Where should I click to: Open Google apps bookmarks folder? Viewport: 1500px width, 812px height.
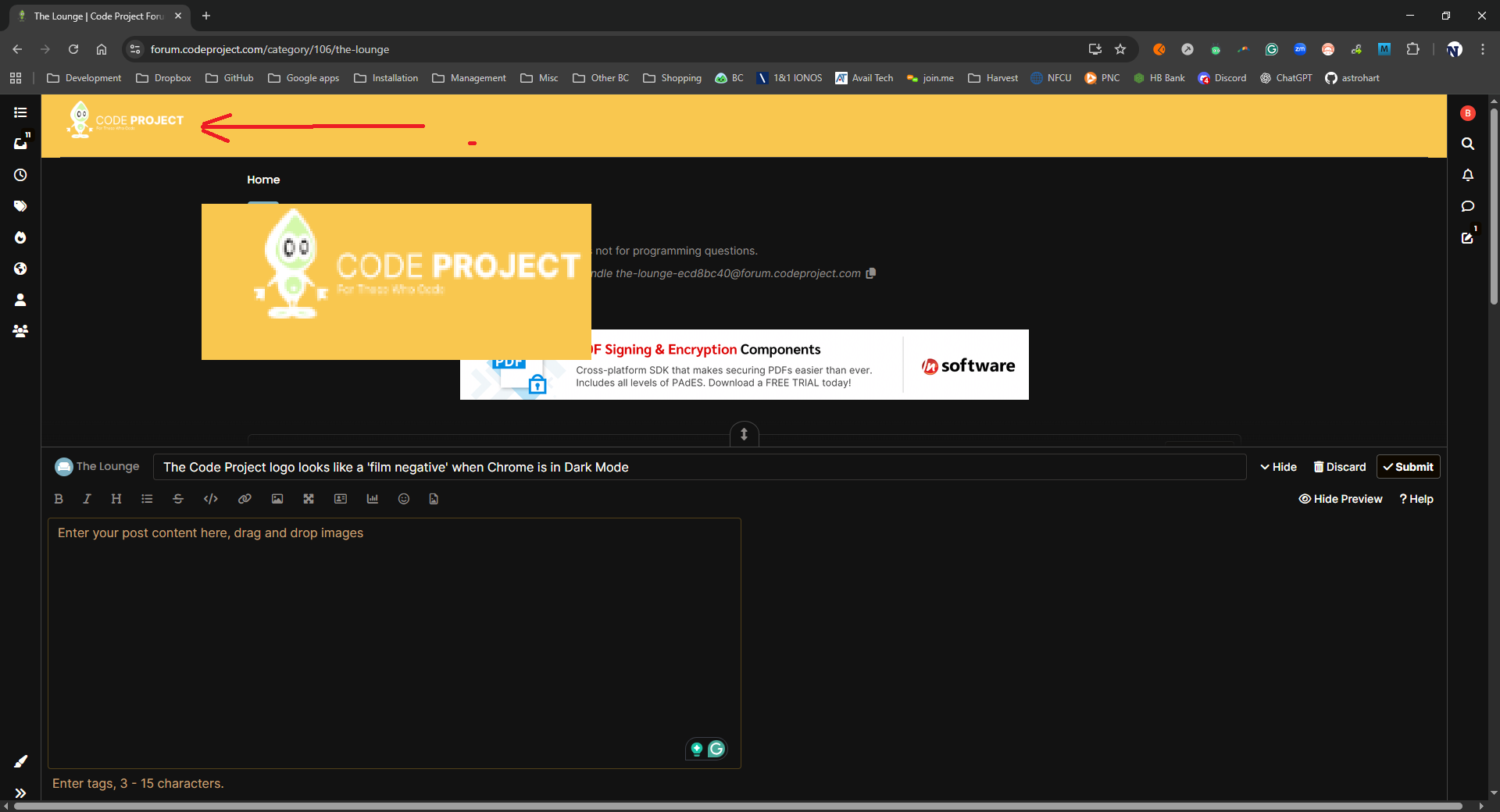tap(304, 78)
